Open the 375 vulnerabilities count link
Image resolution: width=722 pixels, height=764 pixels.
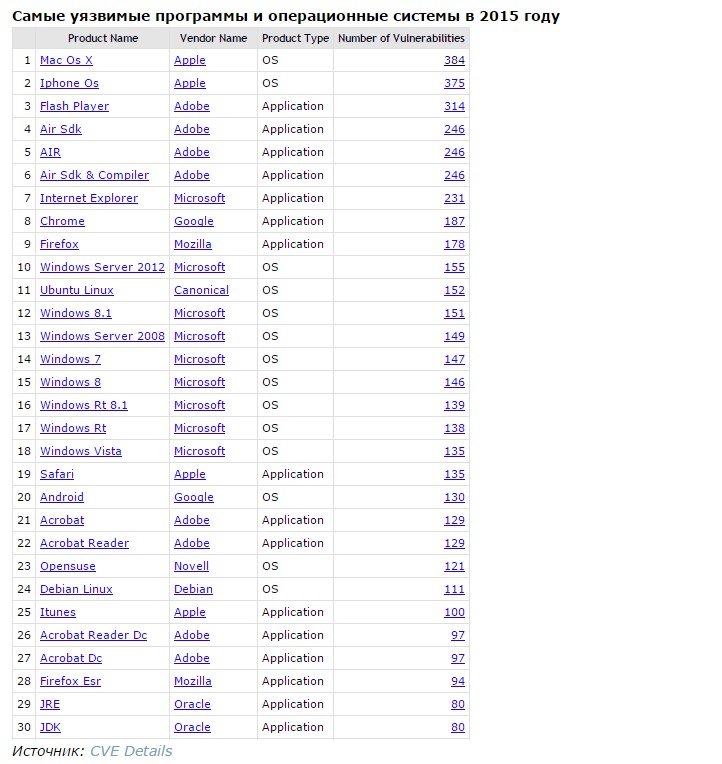(454, 83)
